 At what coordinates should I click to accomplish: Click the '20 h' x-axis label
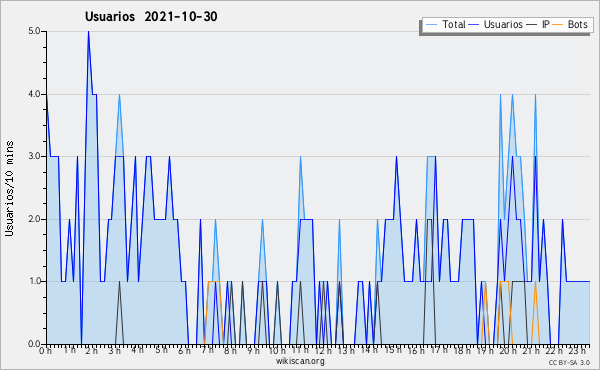pyautogui.click(x=509, y=351)
